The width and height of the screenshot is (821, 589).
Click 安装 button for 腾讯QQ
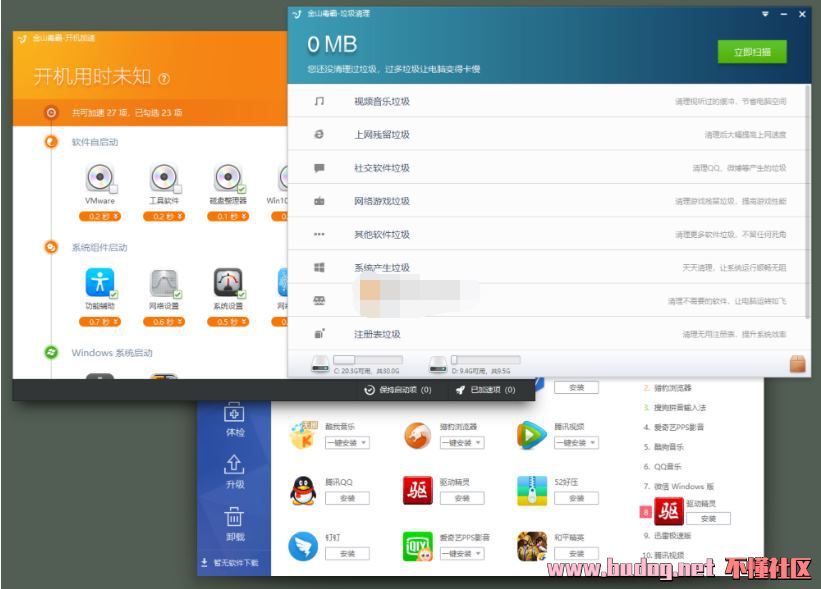pyautogui.click(x=347, y=498)
